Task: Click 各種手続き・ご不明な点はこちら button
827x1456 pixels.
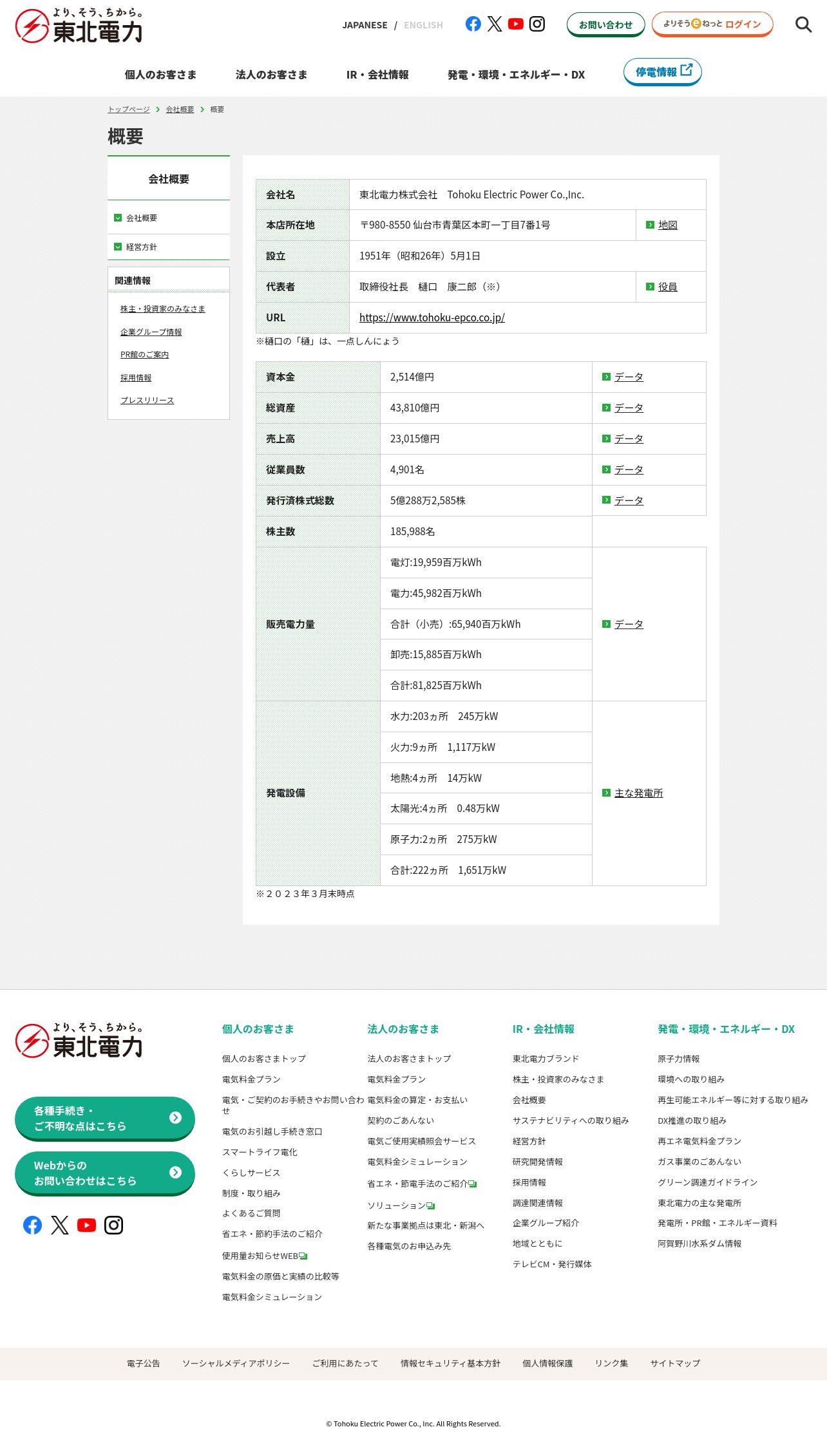Action: pos(104,1119)
